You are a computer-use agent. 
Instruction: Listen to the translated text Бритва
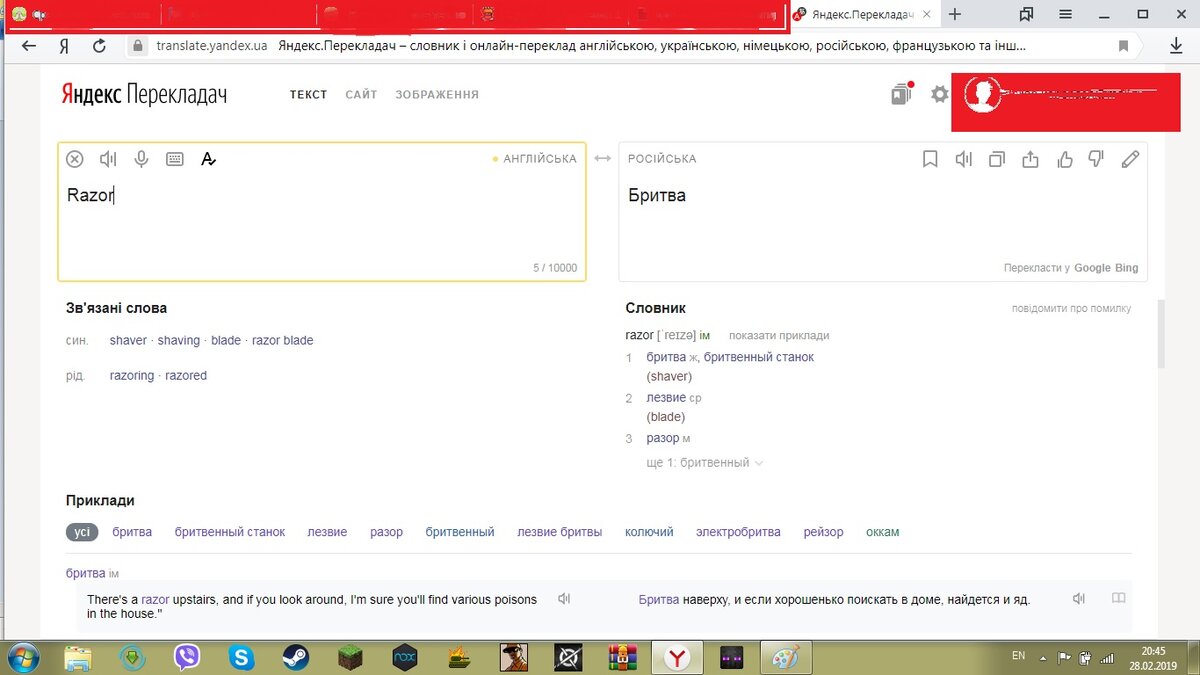[x=964, y=159]
